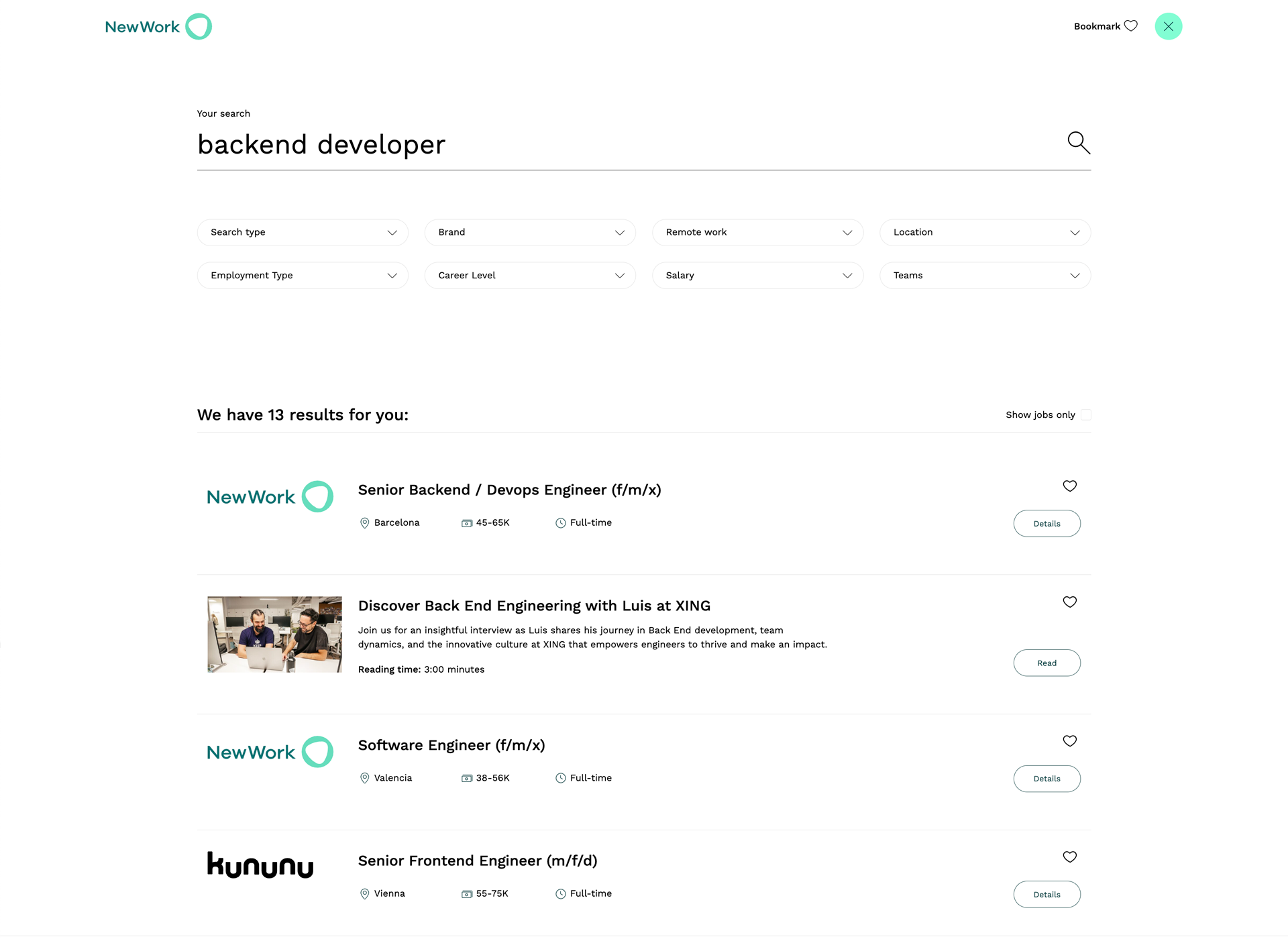The width and height of the screenshot is (1288, 939).
Task: Click the "Reading time: 3:00 minutes" text
Action: [421, 670]
